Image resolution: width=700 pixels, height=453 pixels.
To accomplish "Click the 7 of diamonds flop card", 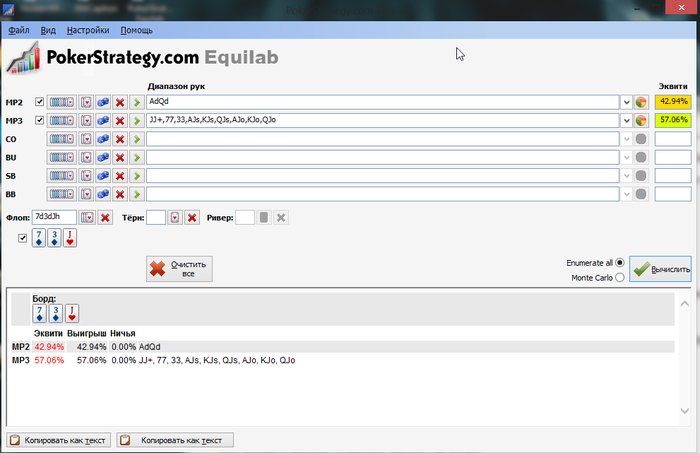I will [39, 238].
